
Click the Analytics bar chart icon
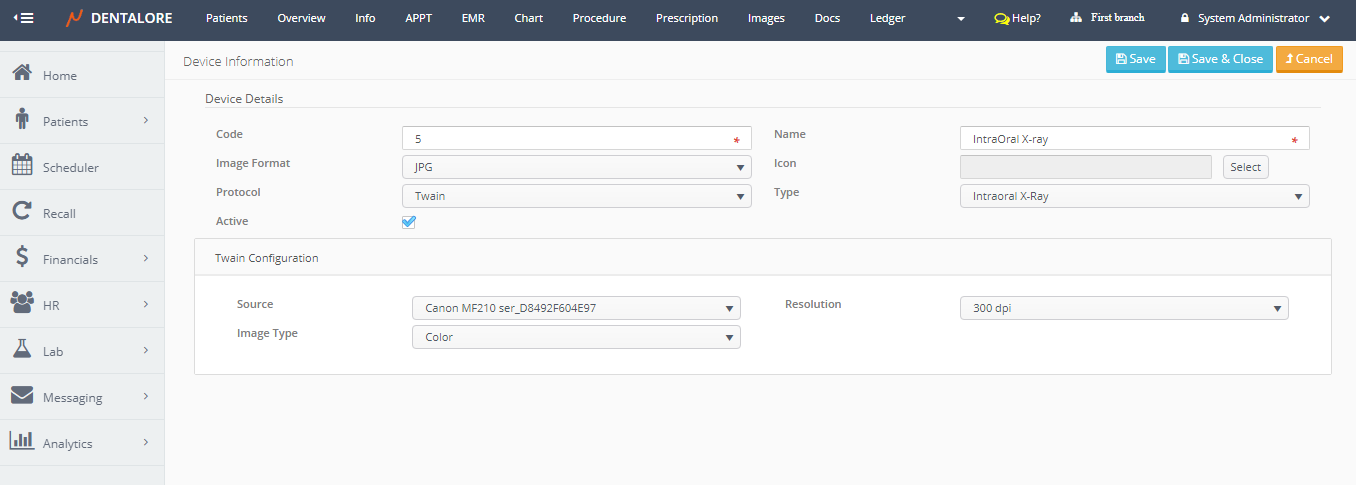(x=22, y=442)
